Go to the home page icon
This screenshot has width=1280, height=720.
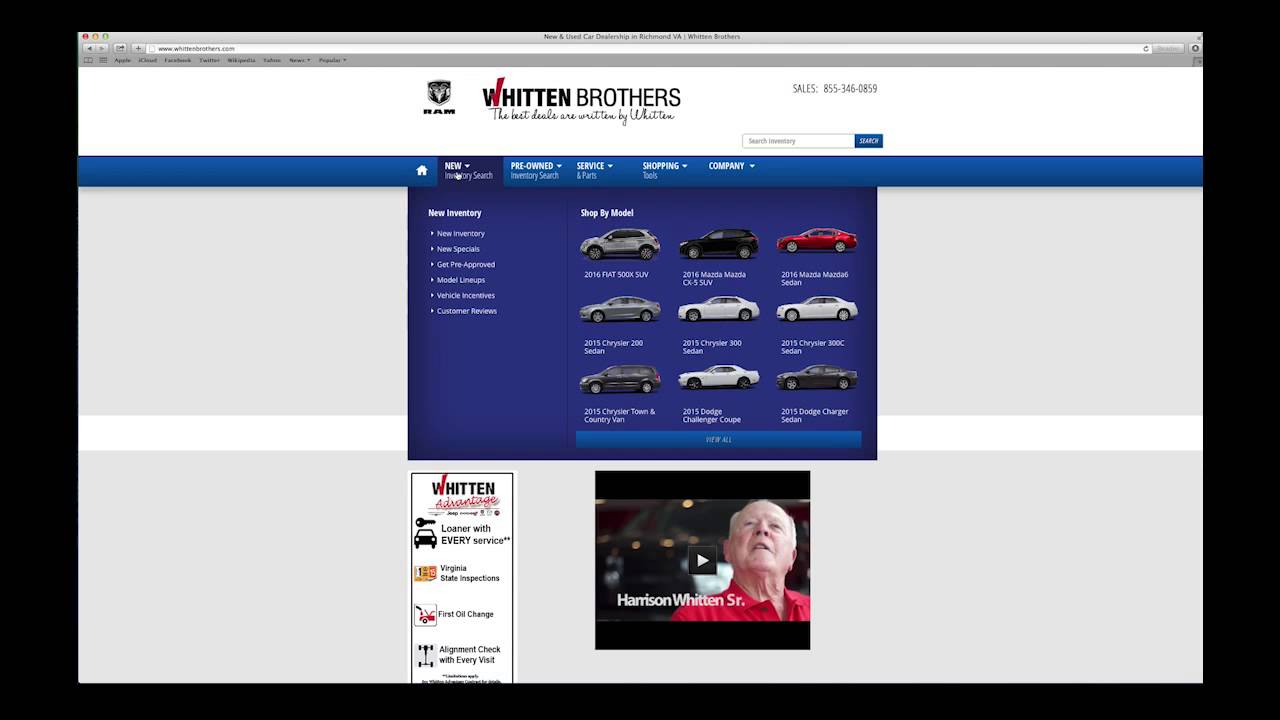pyautogui.click(x=422, y=170)
